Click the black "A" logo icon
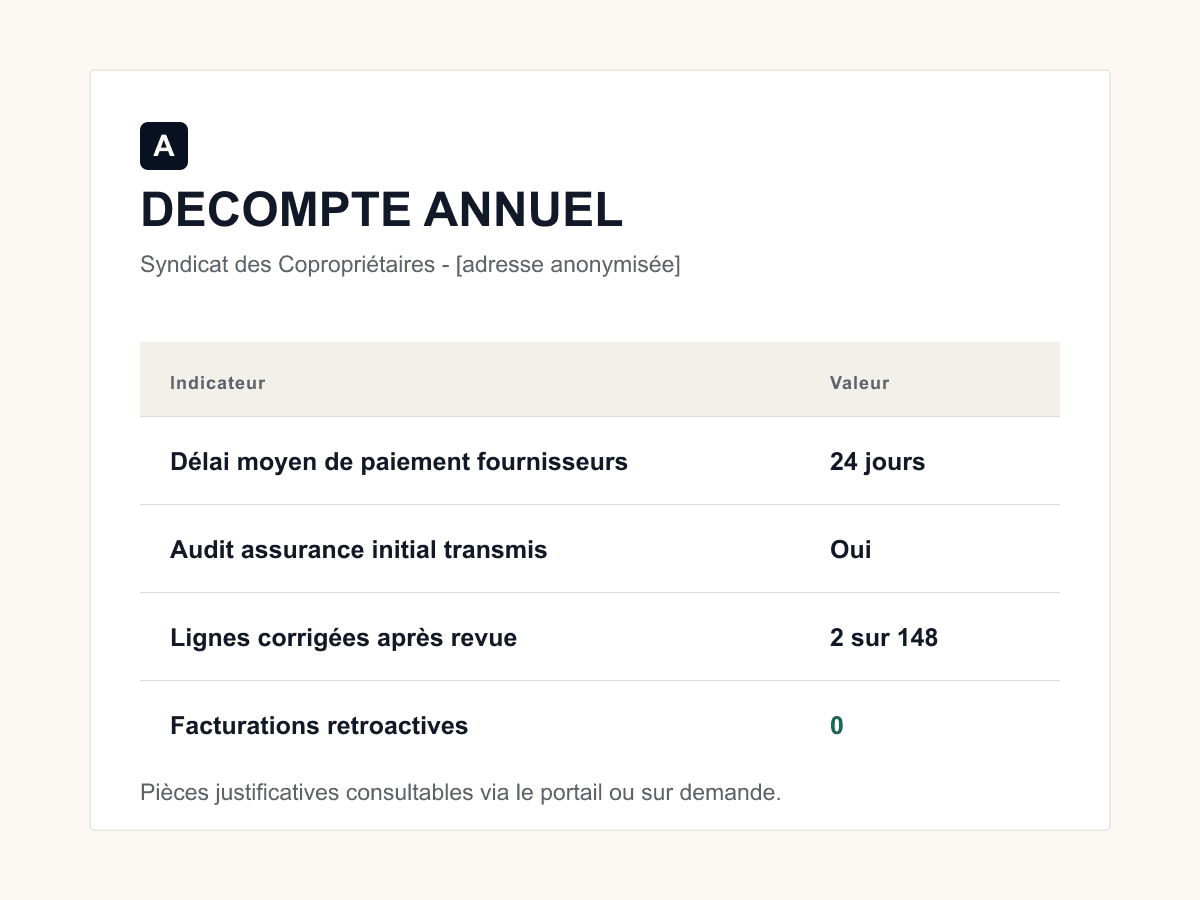The width and height of the screenshot is (1200, 900). pyautogui.click(x=164, y=146)
